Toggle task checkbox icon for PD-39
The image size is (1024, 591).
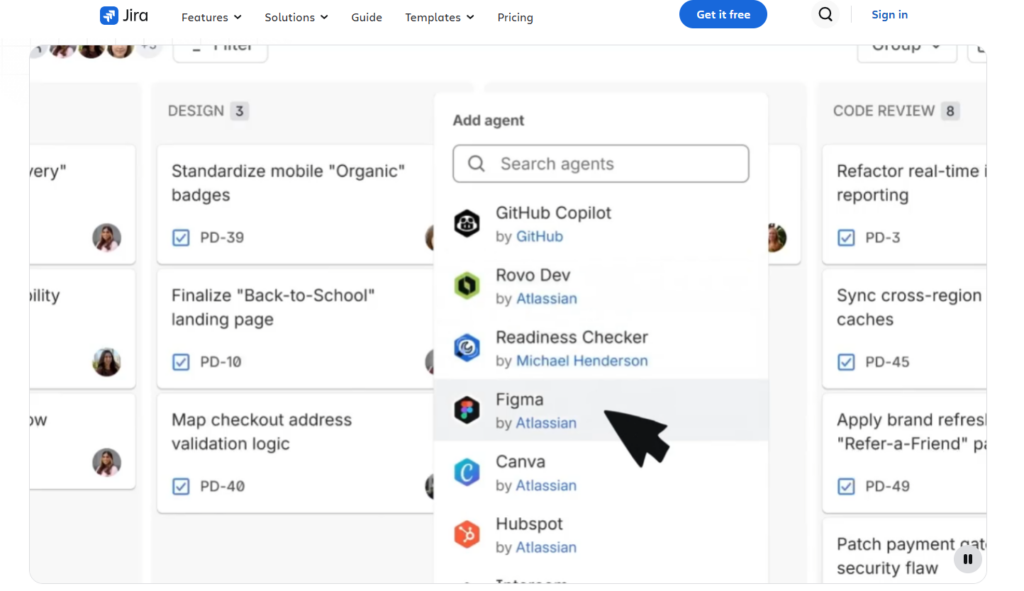click(181, 238)
